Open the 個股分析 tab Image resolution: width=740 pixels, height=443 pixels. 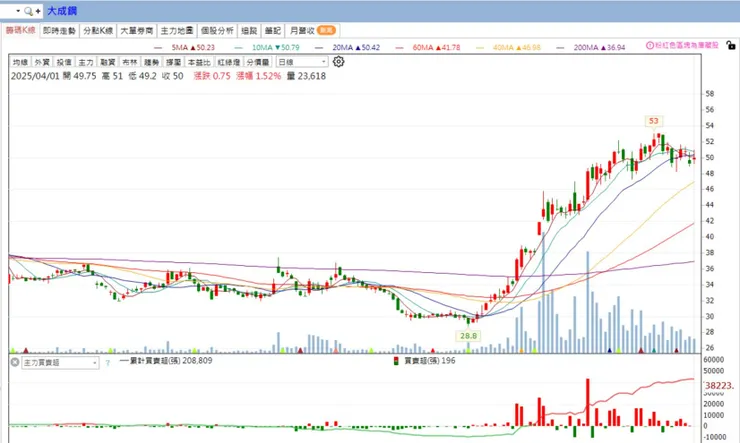tap(217, 31)
